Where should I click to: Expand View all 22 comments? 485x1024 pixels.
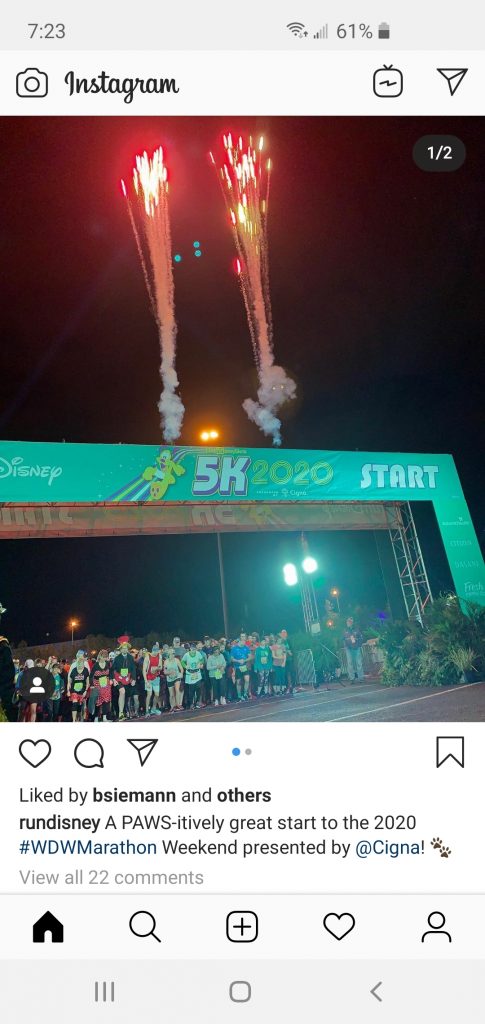(112, 877)
